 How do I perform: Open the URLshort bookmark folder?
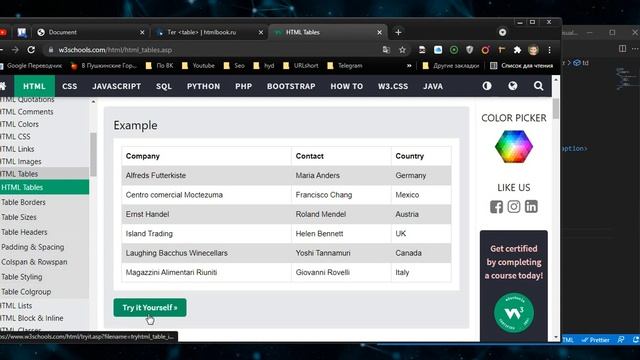click(x=301, y=66)
